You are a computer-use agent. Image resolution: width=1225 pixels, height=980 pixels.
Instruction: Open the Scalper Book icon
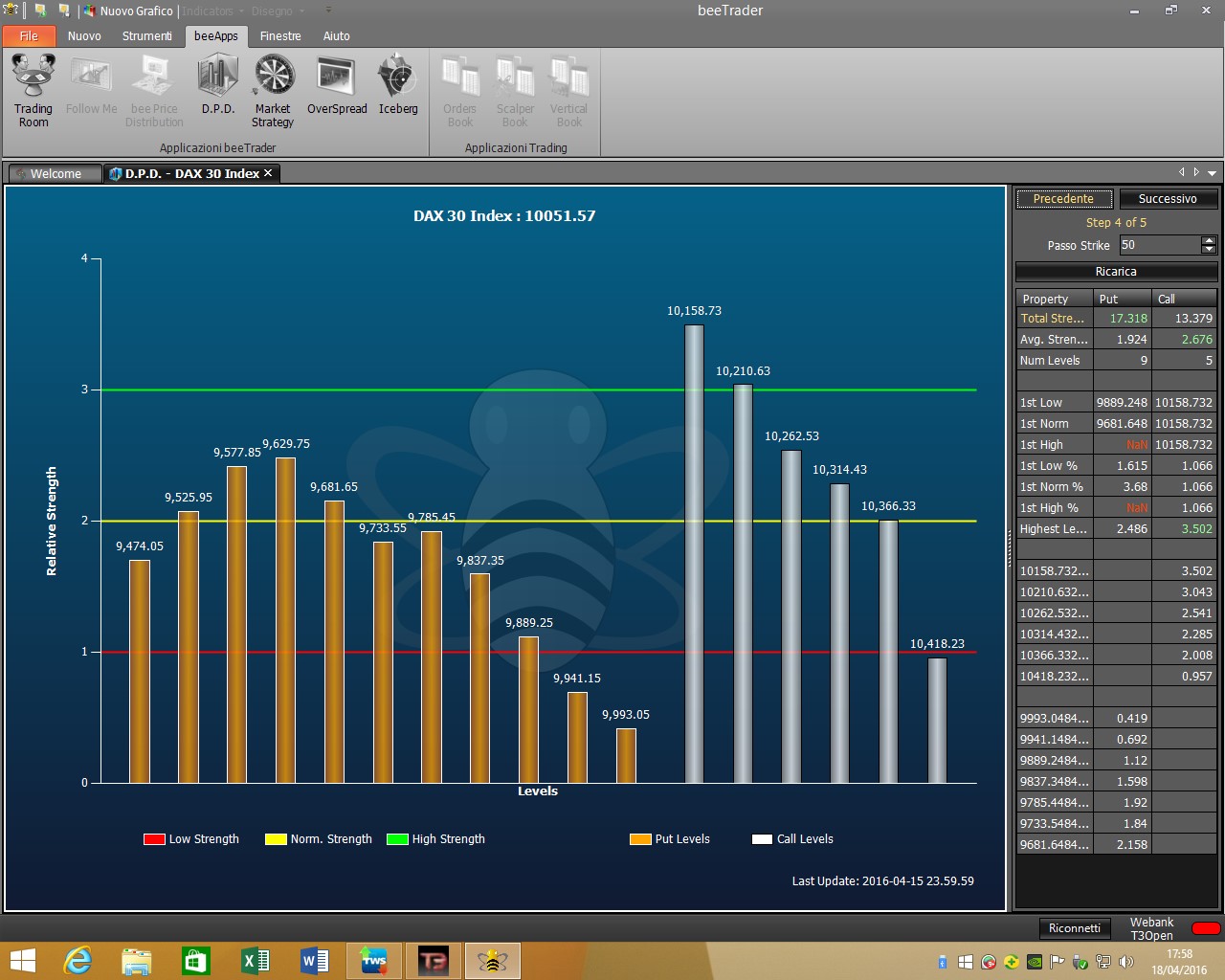click(515, 90)
